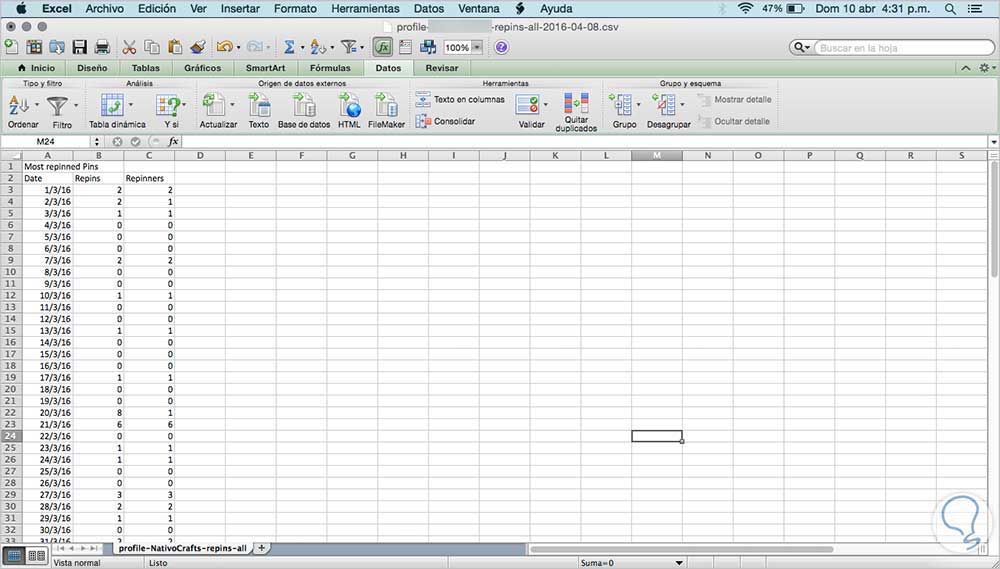The width and height of the screenshot is (1000, 569).
Task: Open the Ventana menu
Action: pyautogui.click(x=478, y=9)
